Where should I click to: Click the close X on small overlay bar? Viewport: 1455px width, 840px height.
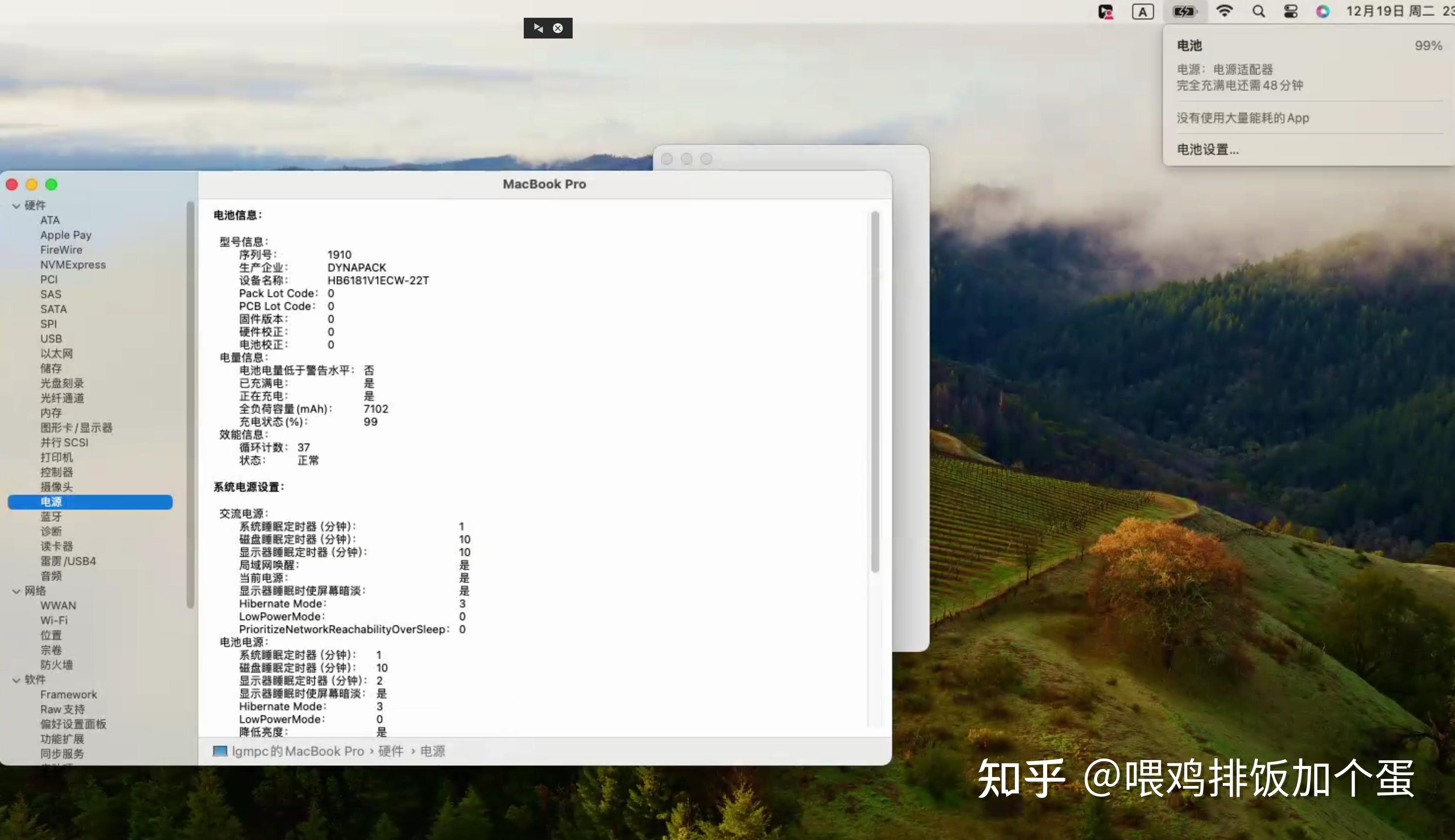558,28
